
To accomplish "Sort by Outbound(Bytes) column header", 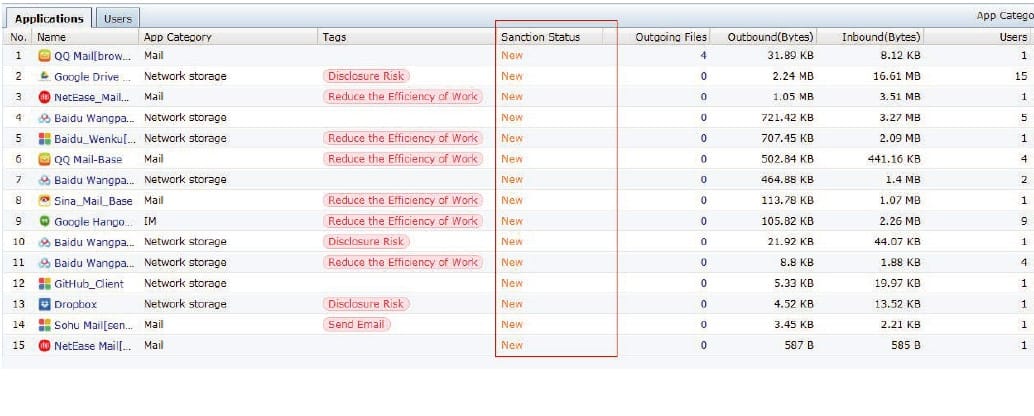I will (770, 37).
